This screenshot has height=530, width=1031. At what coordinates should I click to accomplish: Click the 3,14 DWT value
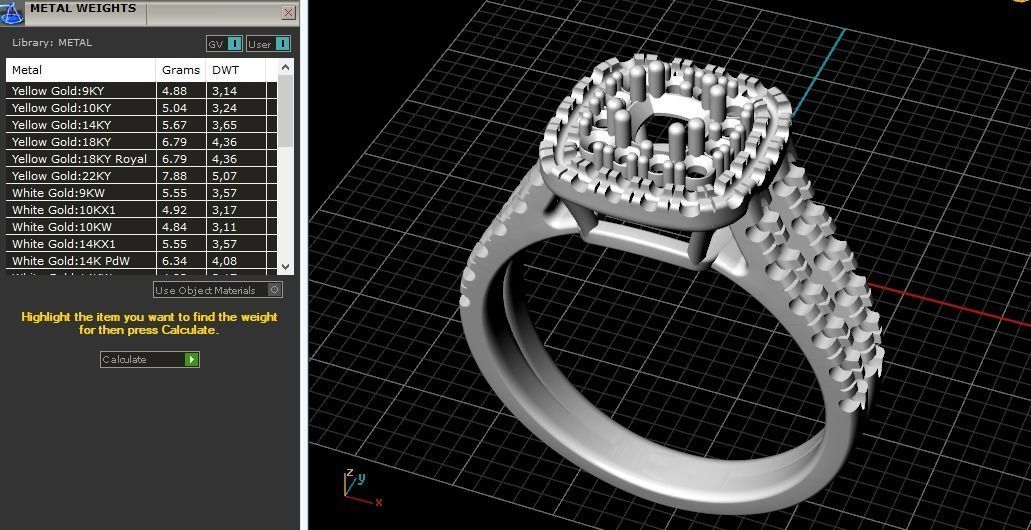224,91
